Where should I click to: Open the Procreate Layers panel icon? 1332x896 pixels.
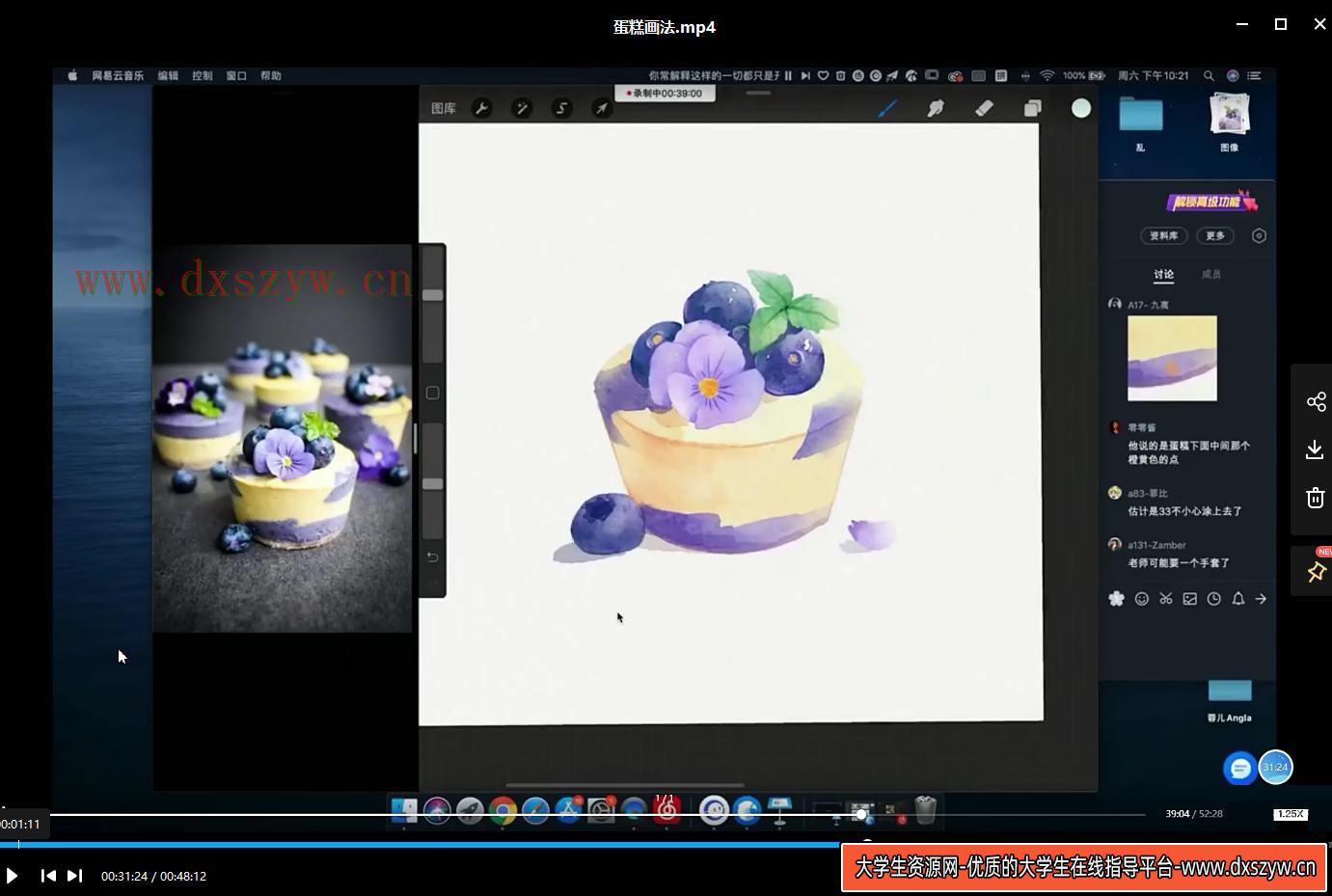tap(1032, 108)
